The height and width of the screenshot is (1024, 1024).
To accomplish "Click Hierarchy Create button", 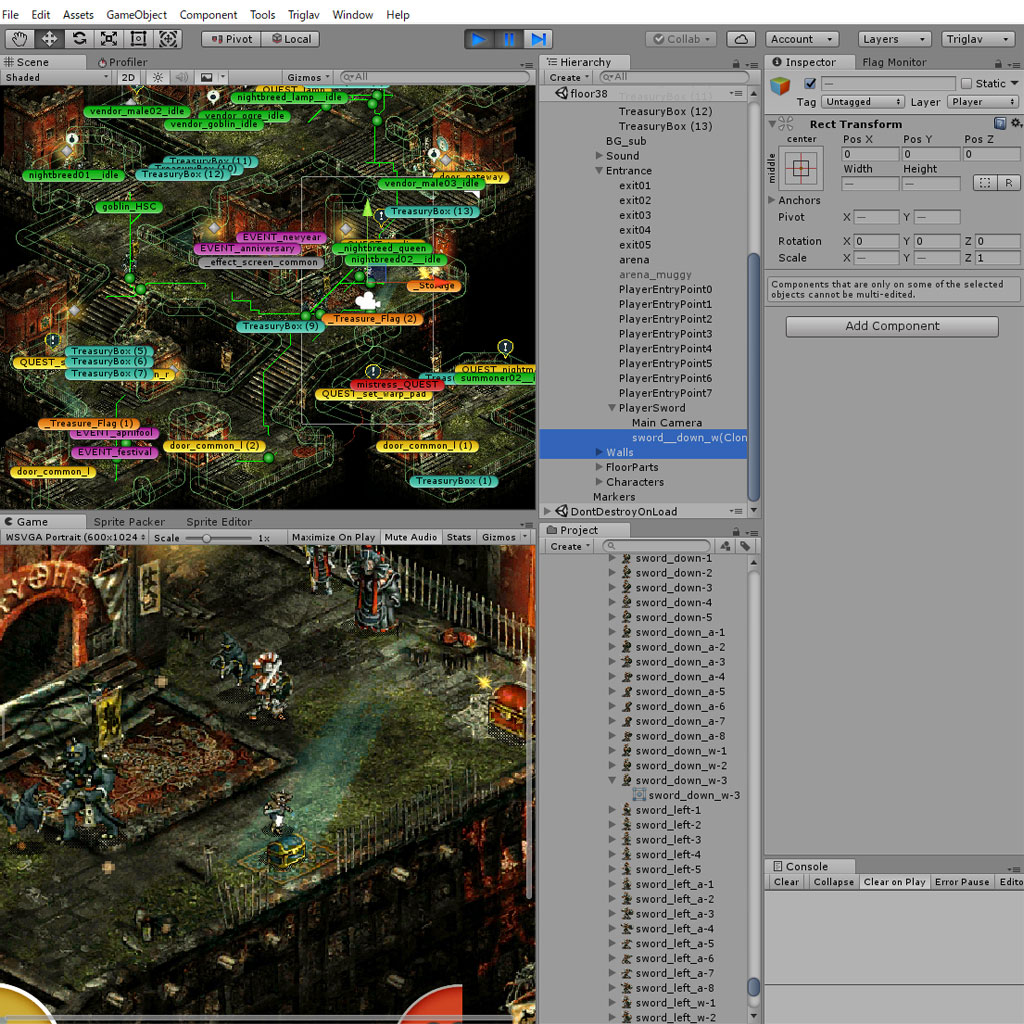I will 569,77.
